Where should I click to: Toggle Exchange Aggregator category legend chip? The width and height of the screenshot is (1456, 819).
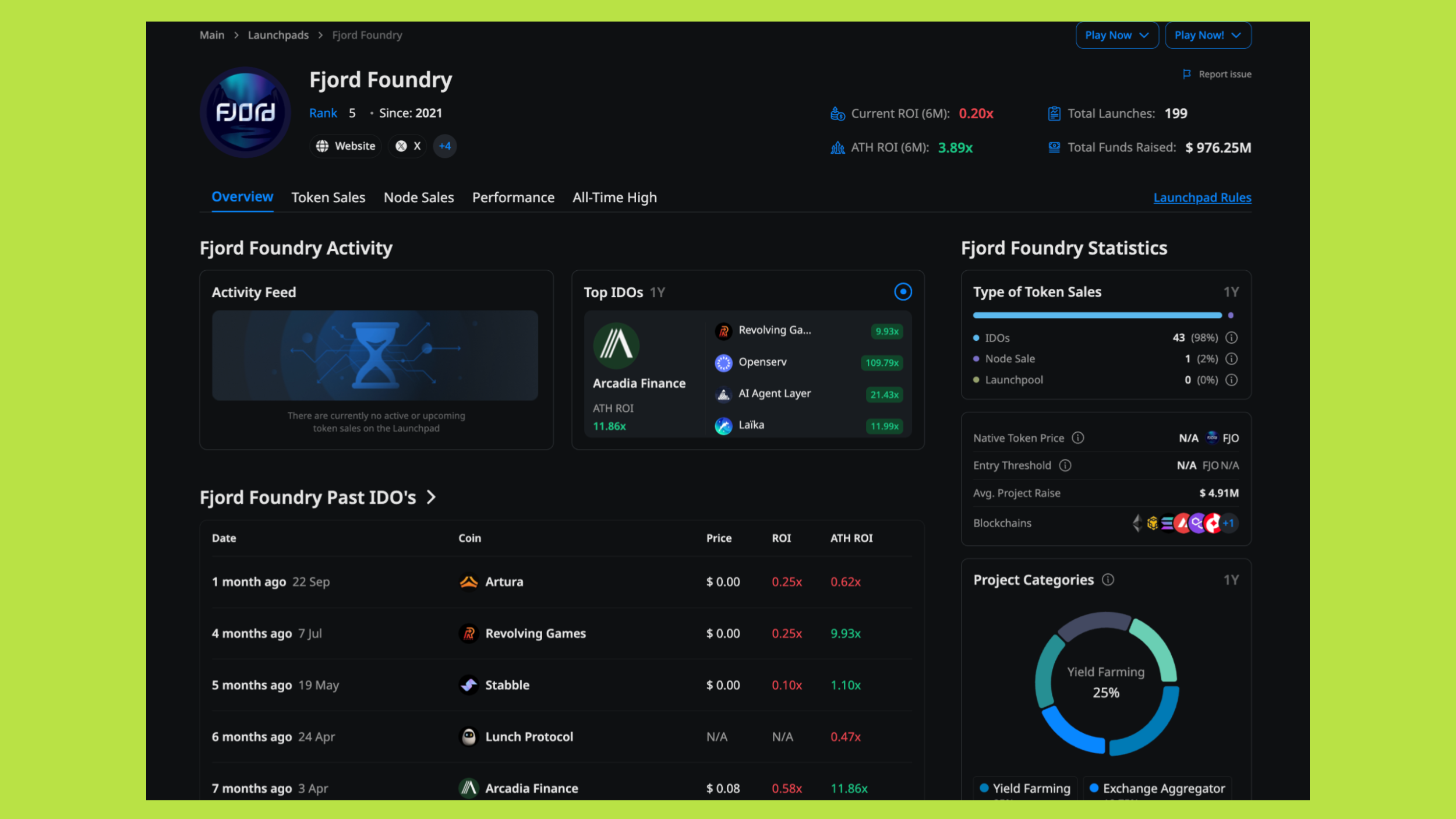tap(1157, 788)
